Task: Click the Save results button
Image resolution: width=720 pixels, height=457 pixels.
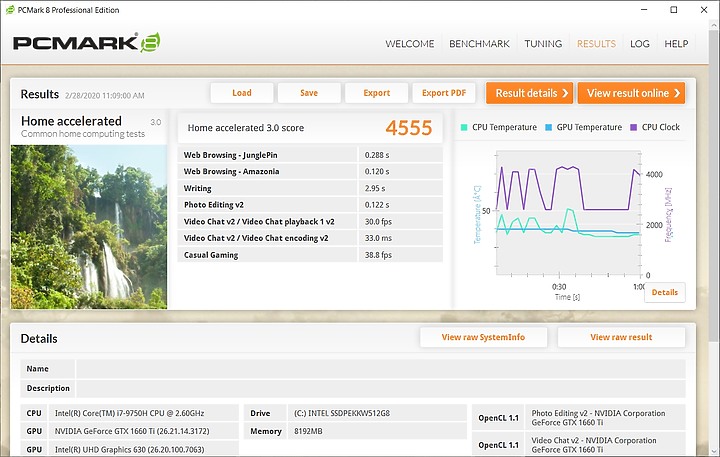Action: coord(309,93)
